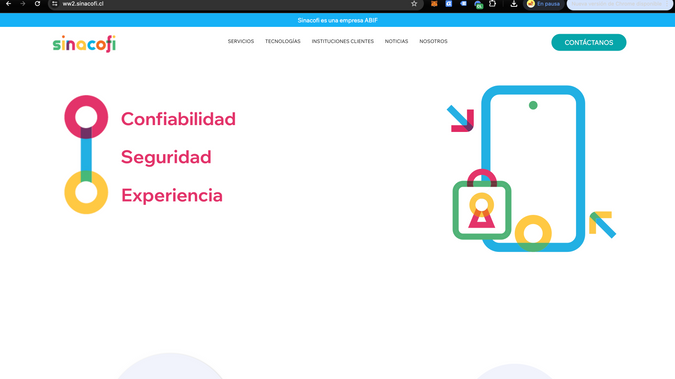675x379 pixels.
Task: Click the 'Experiencia' heading
Action: (172, 196)
